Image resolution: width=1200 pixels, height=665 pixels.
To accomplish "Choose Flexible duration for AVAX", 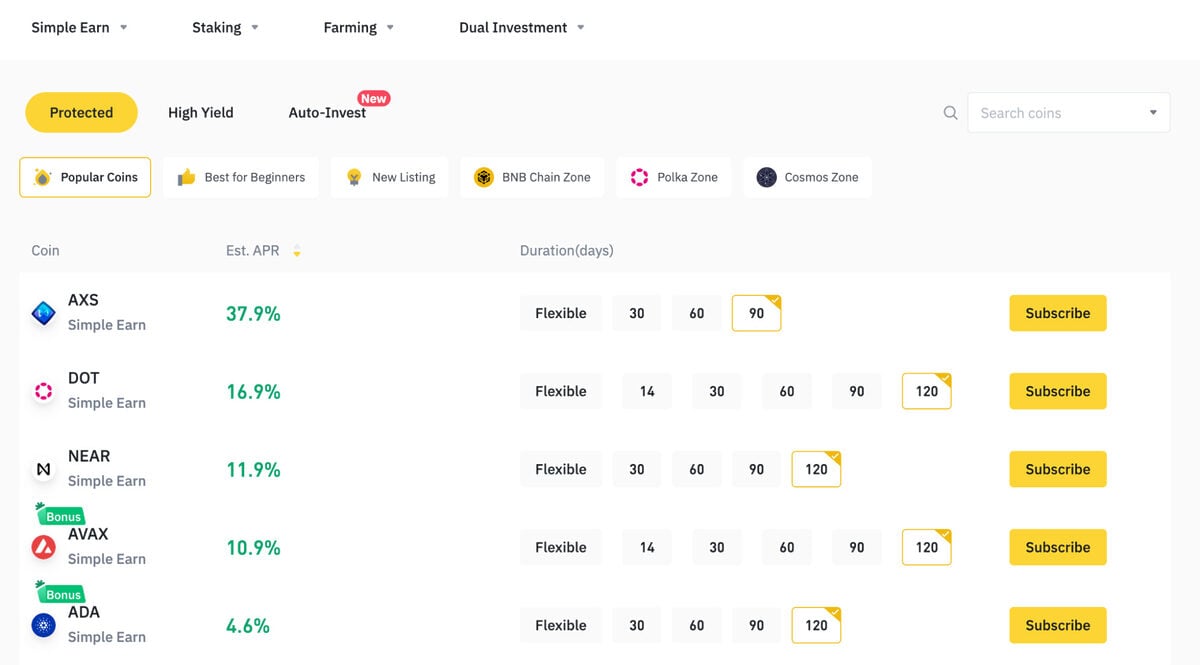I will click(561, 547).
